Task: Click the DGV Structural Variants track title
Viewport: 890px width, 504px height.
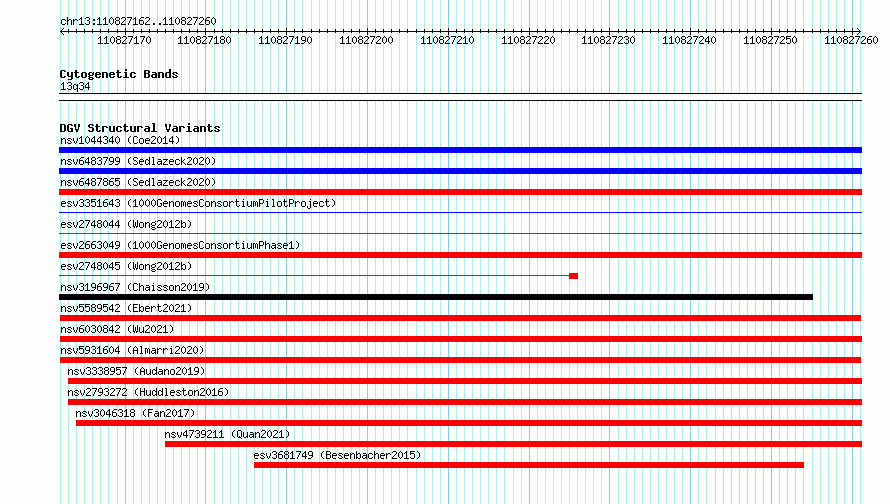Action: click(140, 128)
